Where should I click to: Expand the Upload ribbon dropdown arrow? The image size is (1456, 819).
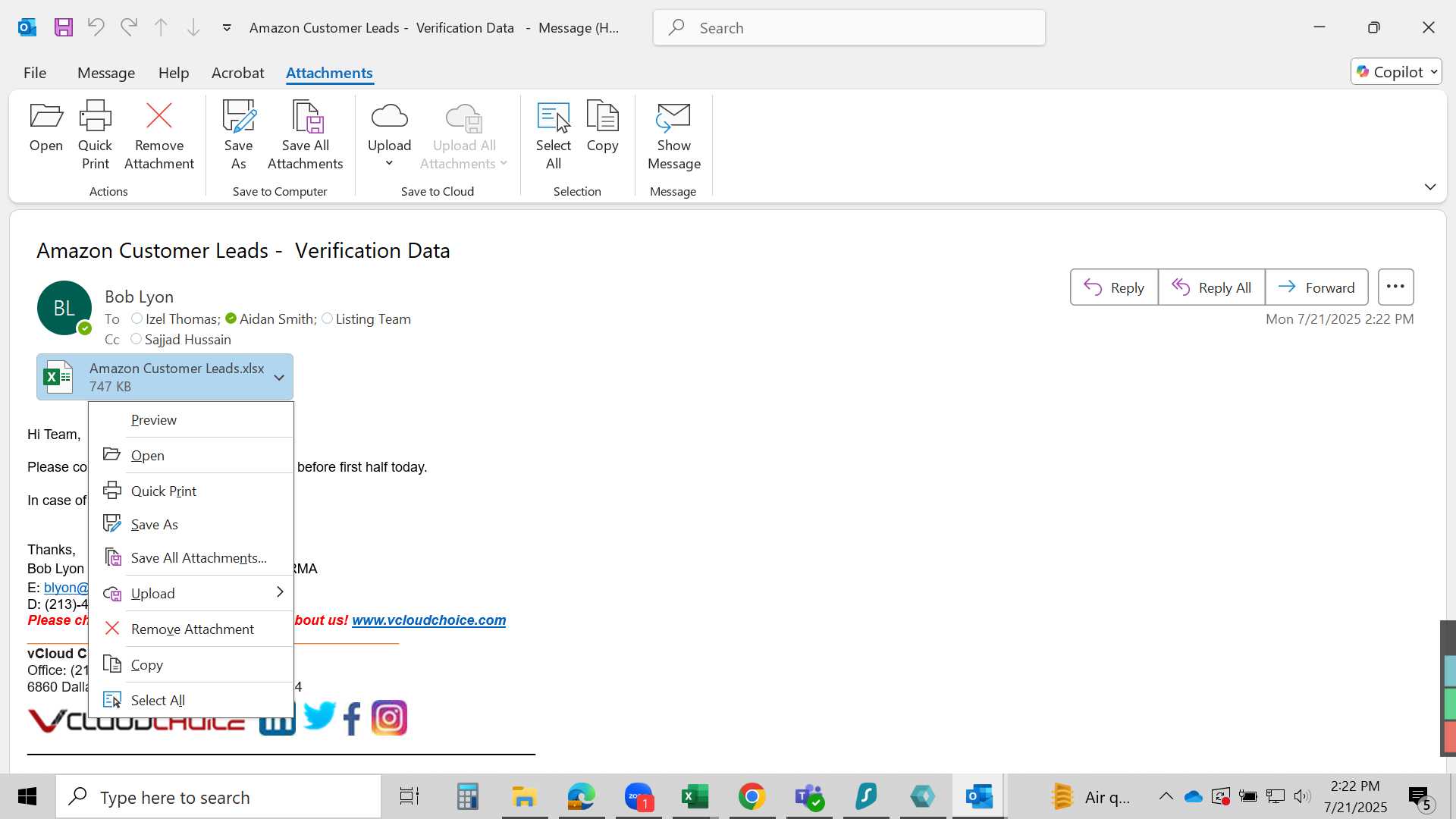click(389, 163)
